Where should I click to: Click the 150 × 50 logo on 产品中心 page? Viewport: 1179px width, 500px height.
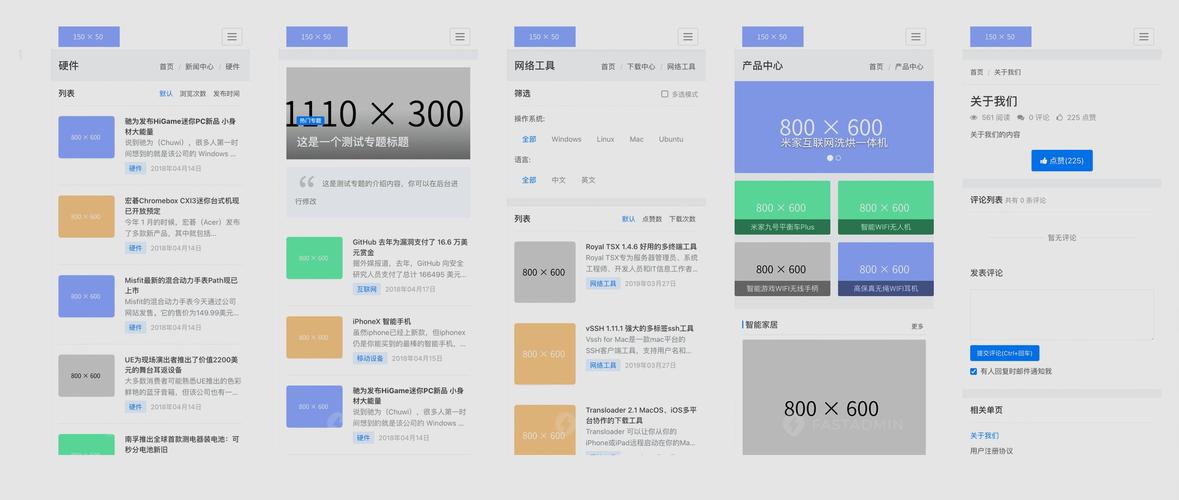(772, 37)
